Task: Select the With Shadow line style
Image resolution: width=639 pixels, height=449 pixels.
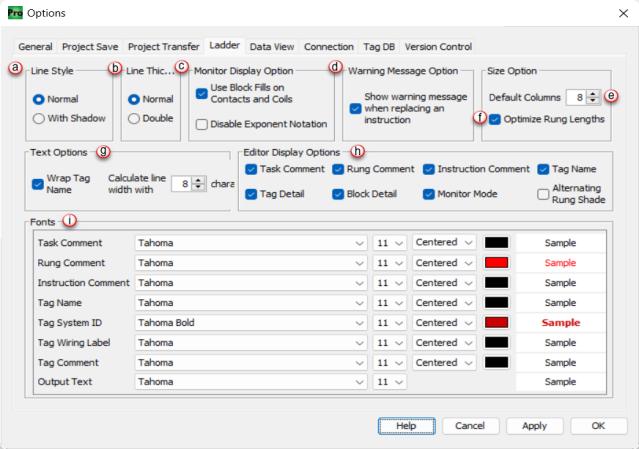Action: 40,118
